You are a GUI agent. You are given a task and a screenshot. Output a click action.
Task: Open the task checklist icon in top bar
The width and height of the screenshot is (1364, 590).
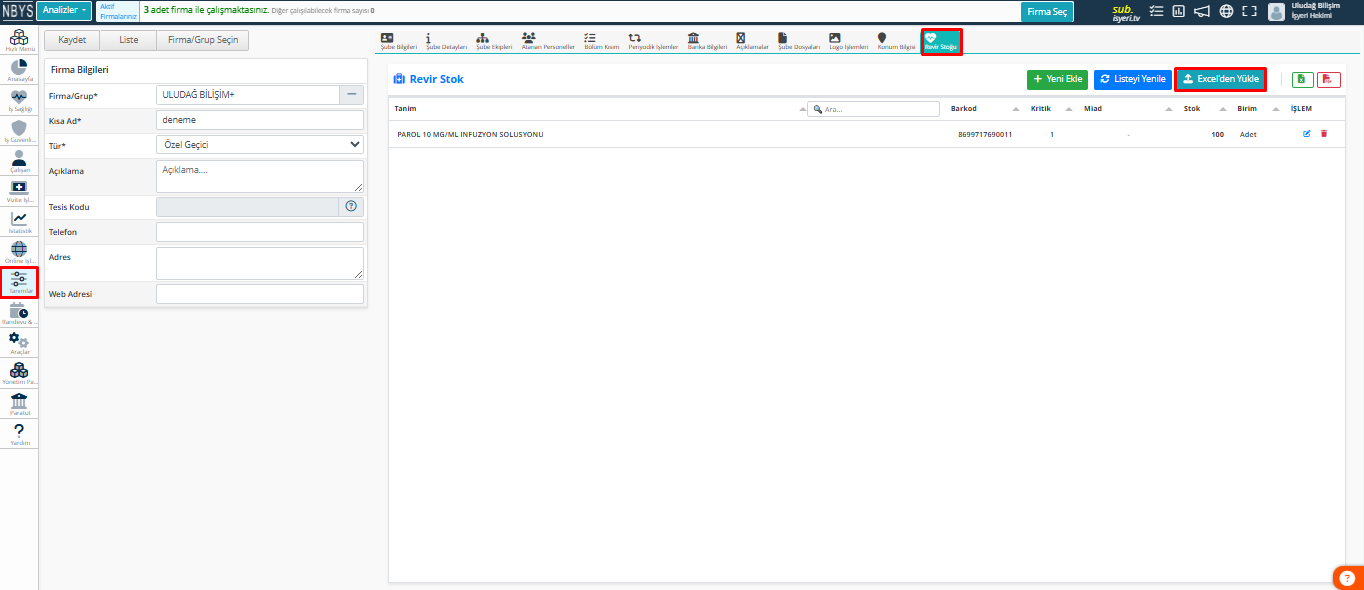pos(1157,11)
